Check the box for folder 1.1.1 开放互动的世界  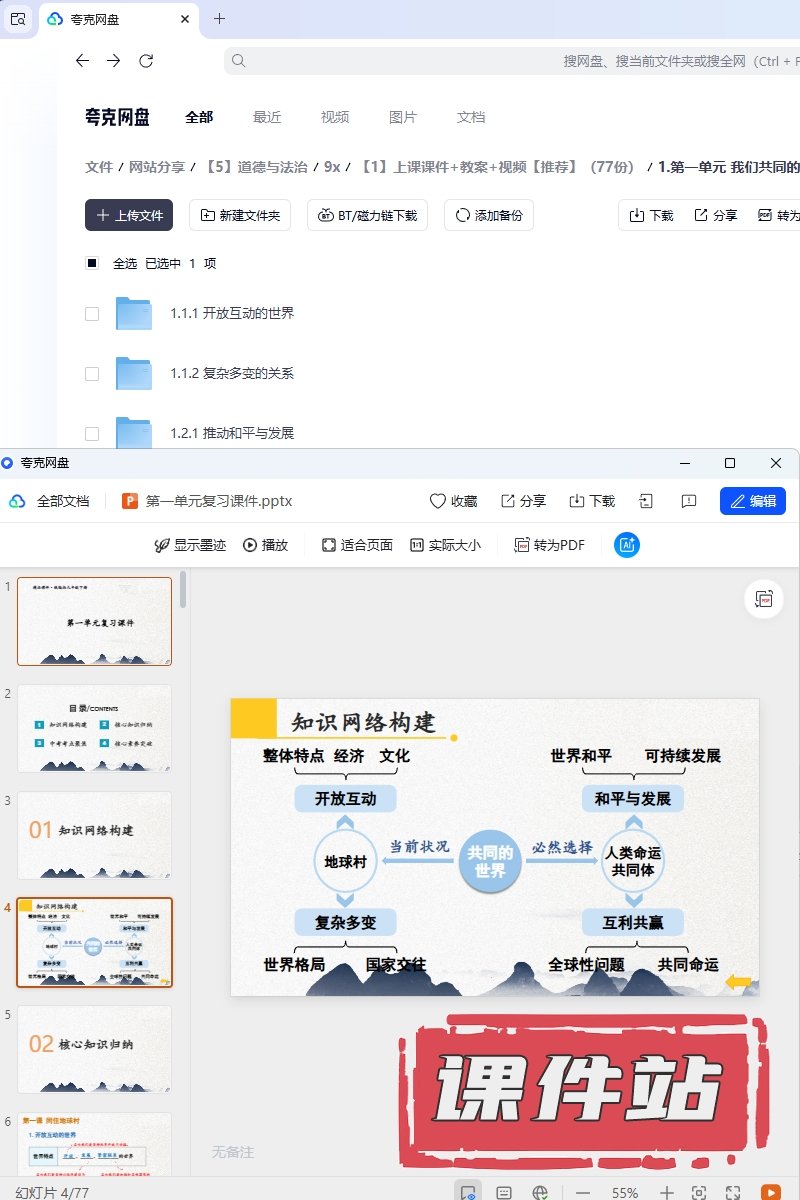click(92, 314)
